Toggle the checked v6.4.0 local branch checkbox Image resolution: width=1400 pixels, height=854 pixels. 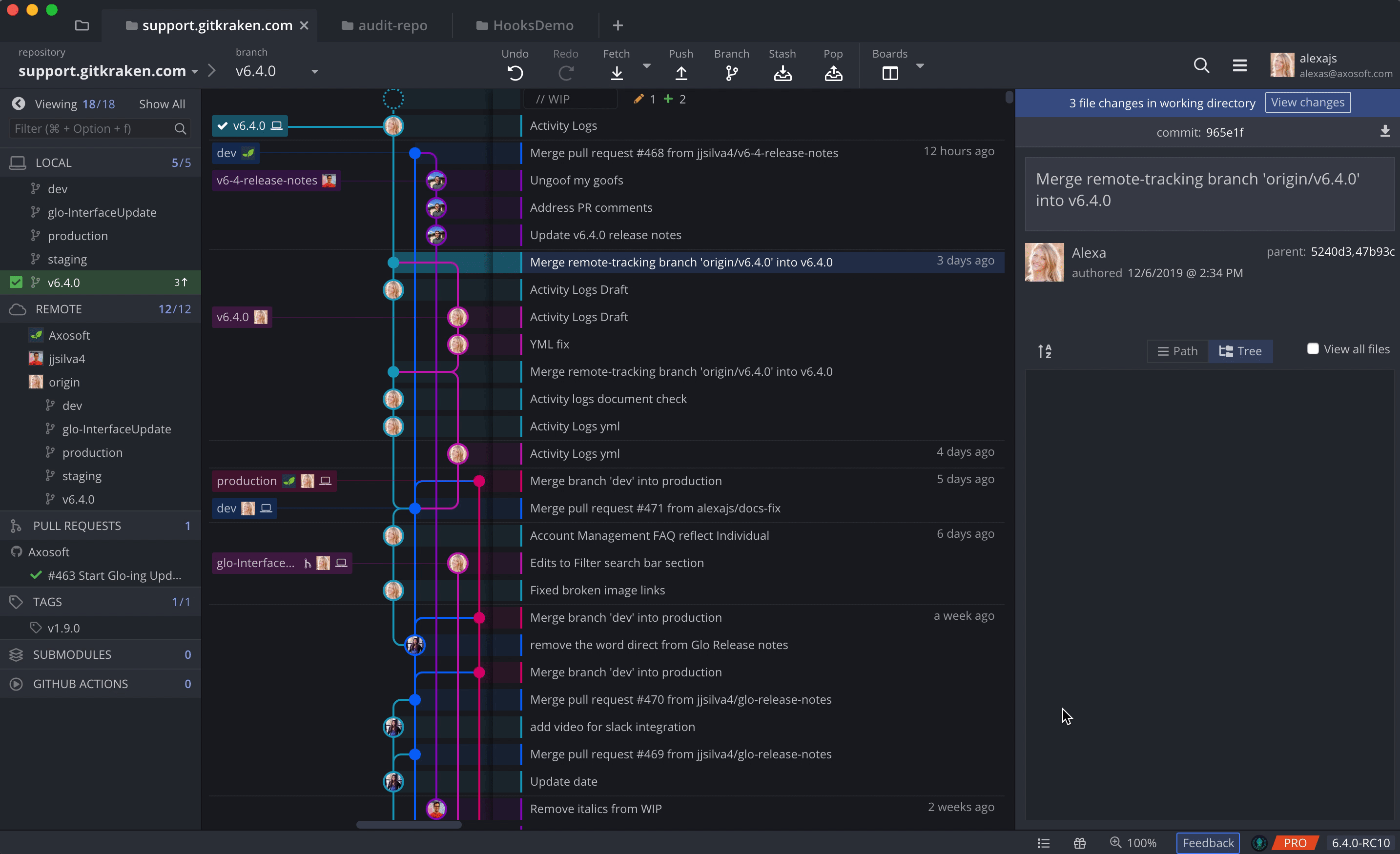16,283
